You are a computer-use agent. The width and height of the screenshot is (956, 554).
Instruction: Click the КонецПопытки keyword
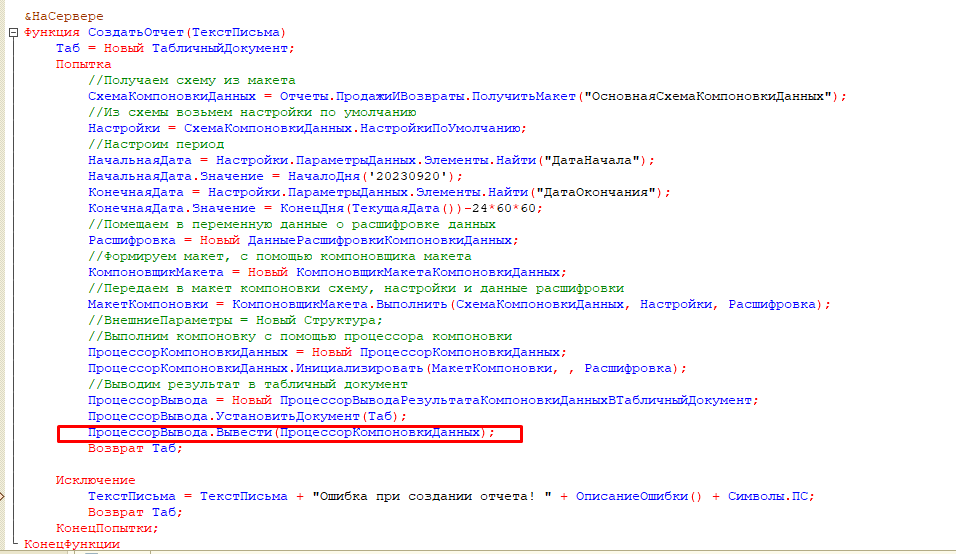[104, 528]
